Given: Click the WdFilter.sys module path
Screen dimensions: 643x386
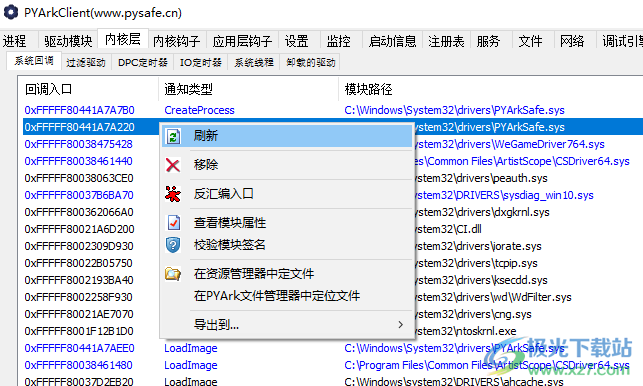Looking at the screenshot, I should [493, 297].
